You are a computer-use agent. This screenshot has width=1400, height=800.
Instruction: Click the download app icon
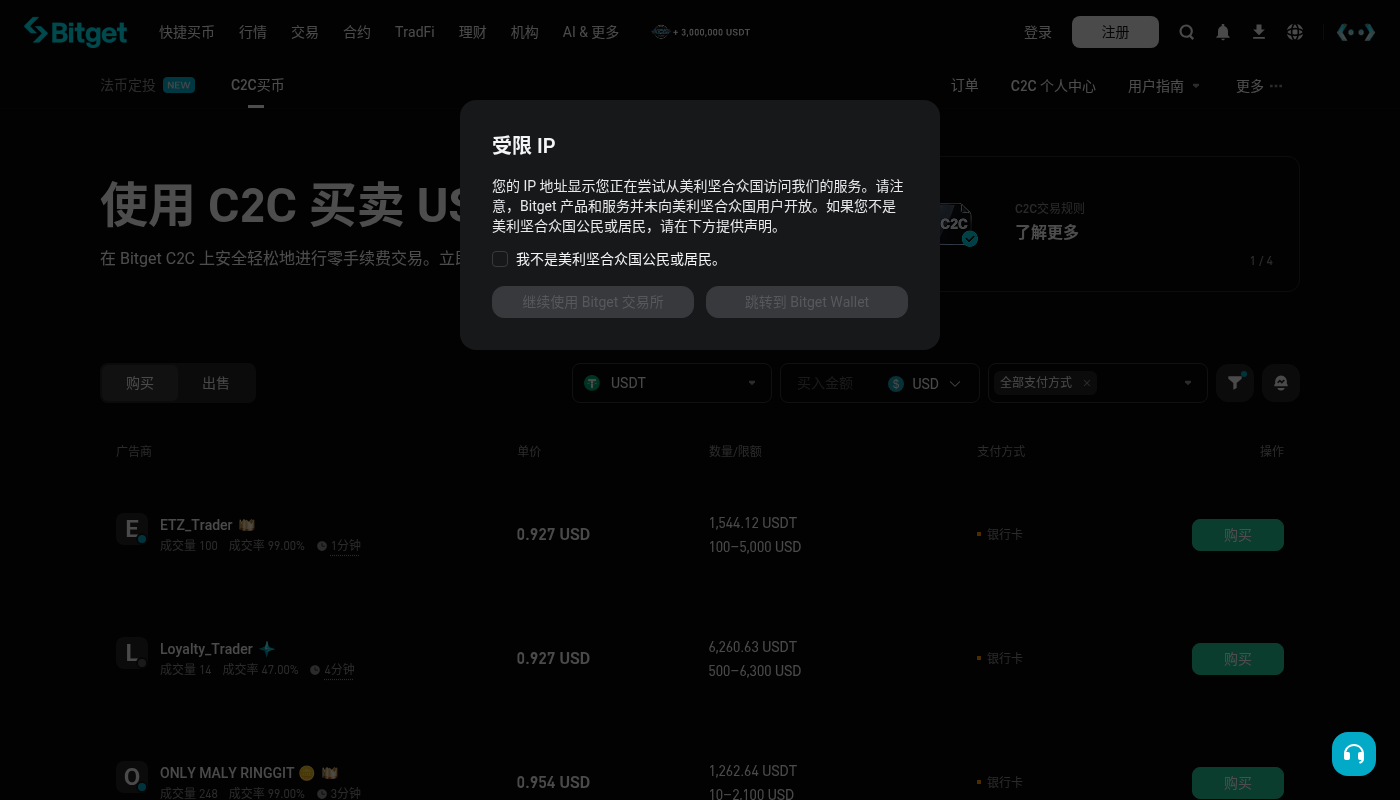click(x=1259, y=32)
